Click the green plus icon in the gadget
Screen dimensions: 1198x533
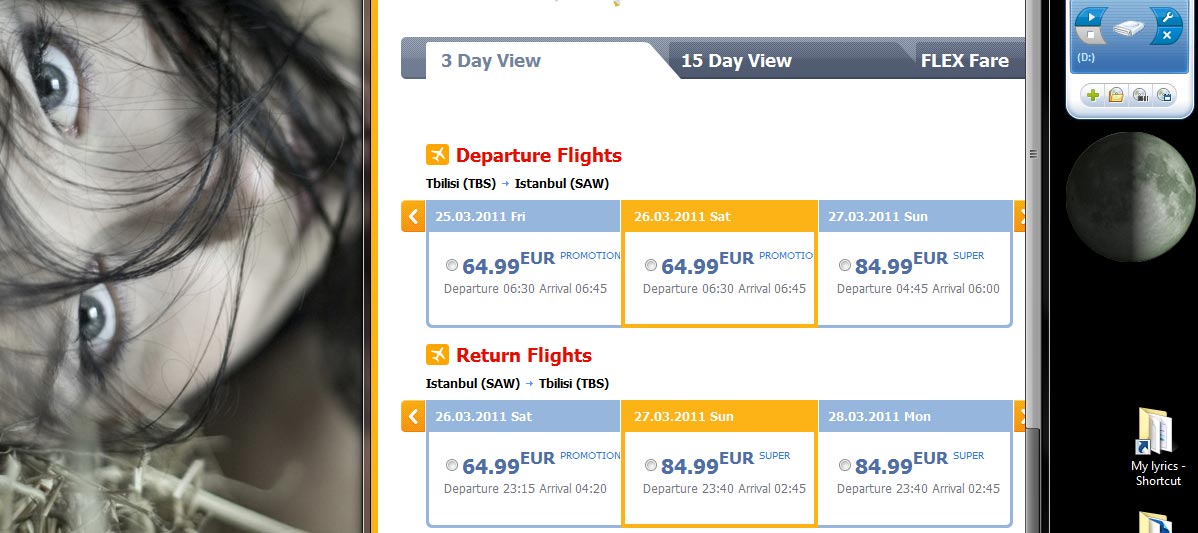point(1092,95)
